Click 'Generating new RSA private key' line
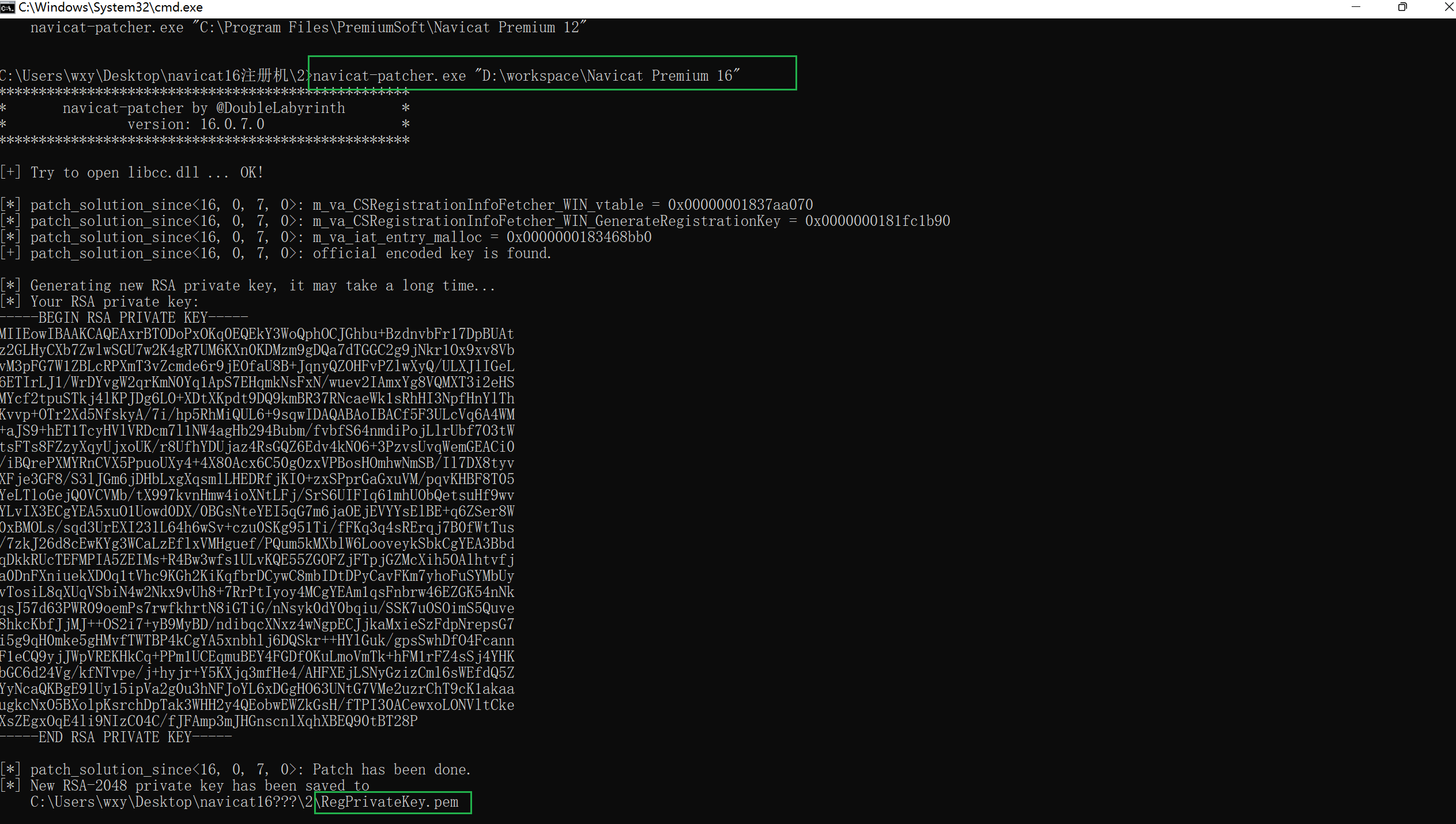The width and height of the screenshot is (1456, 824). pos(248,286)
